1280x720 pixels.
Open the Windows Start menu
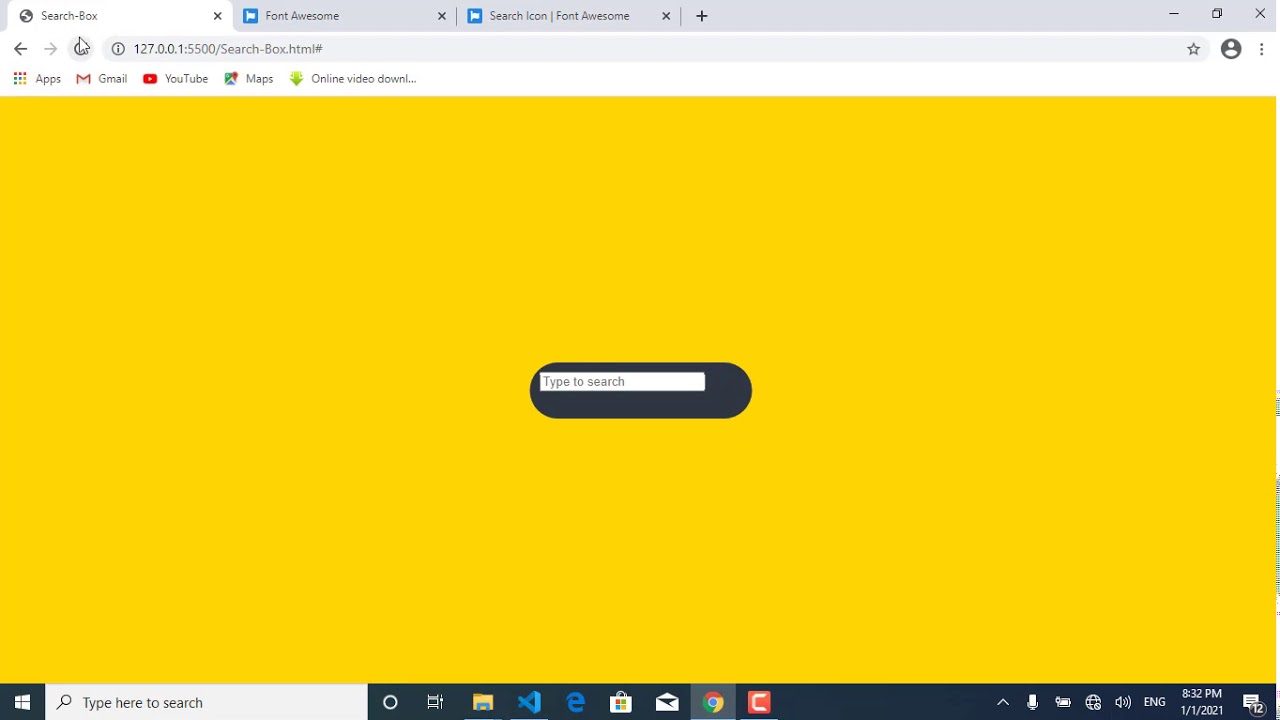coord(22,702)
